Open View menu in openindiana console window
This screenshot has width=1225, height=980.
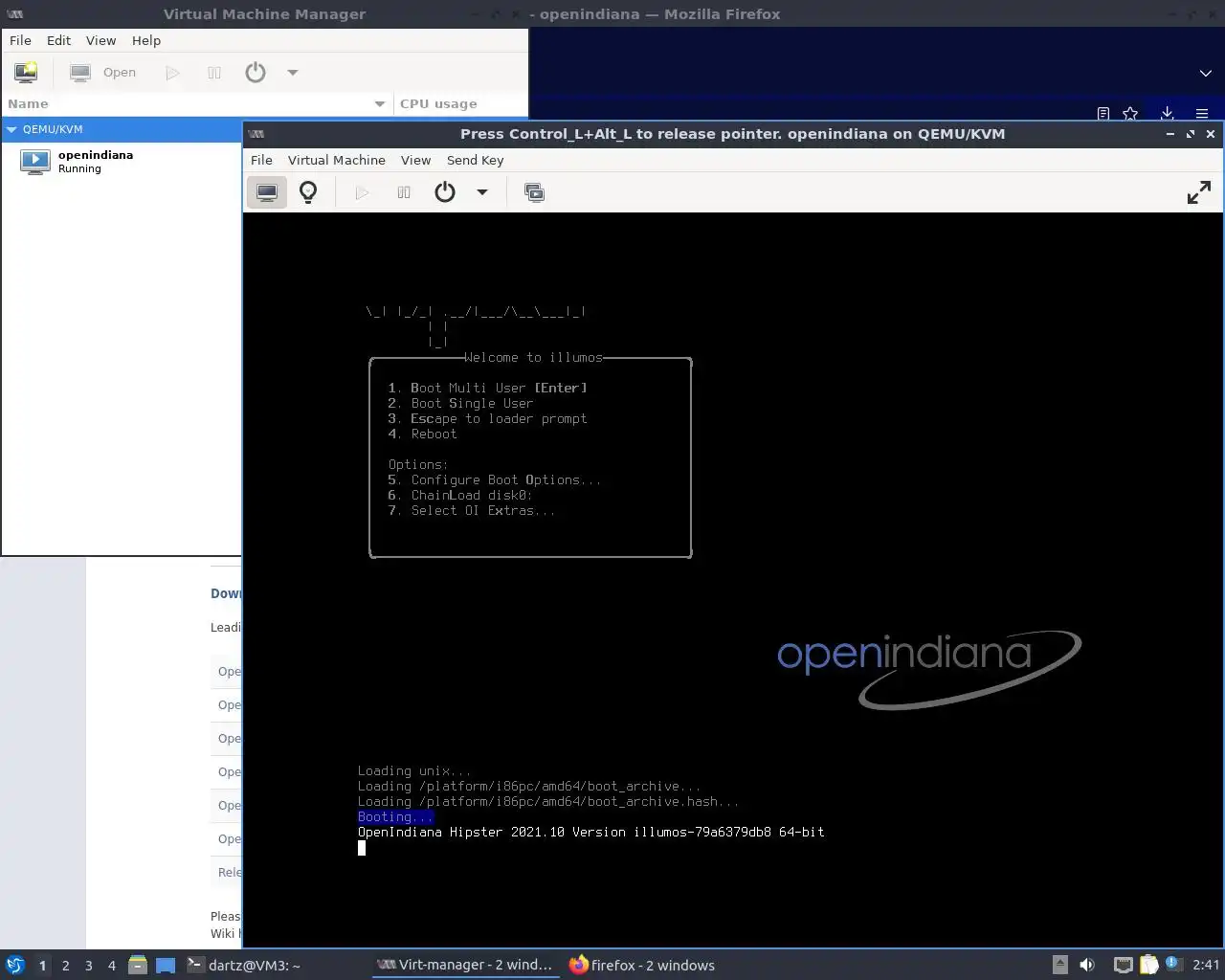415,160
